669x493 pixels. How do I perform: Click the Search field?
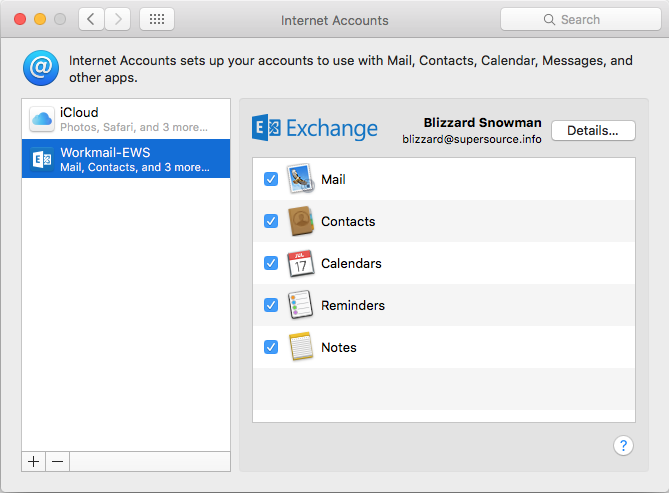[x=578, y=19]
